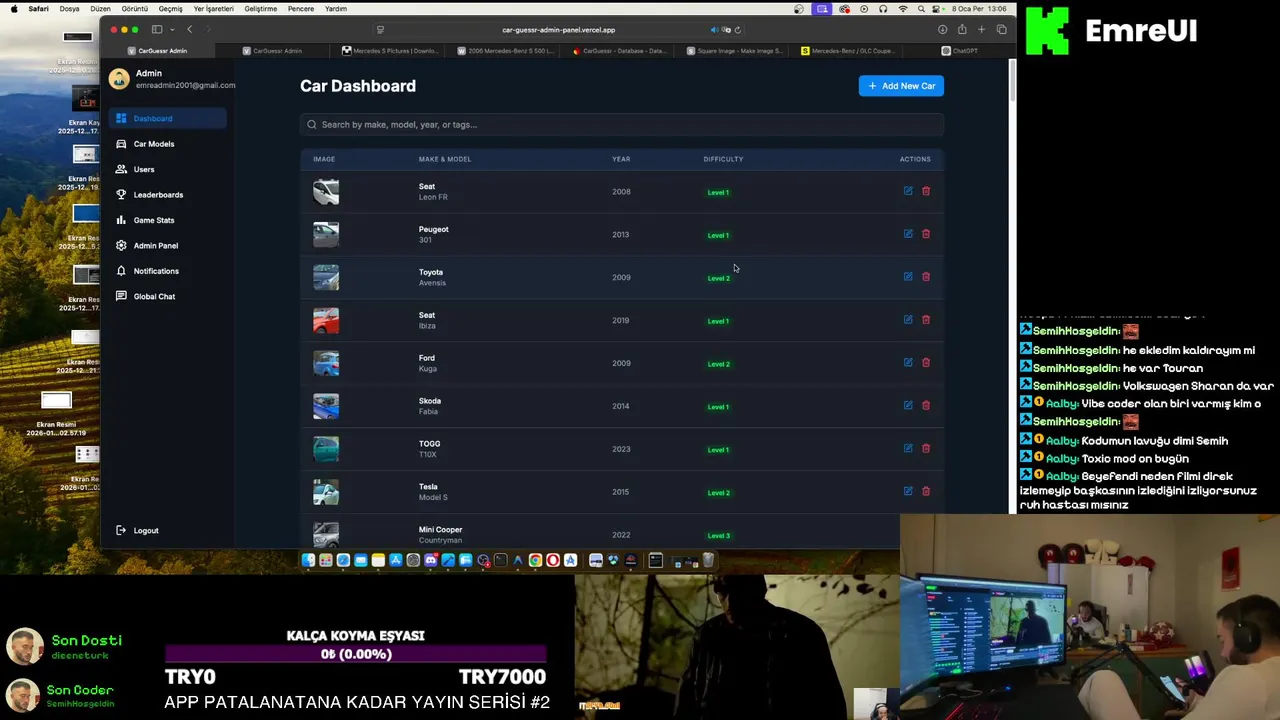
Task: Open the TOGG T10X thumbnail
Action: (x=326, y=449)
